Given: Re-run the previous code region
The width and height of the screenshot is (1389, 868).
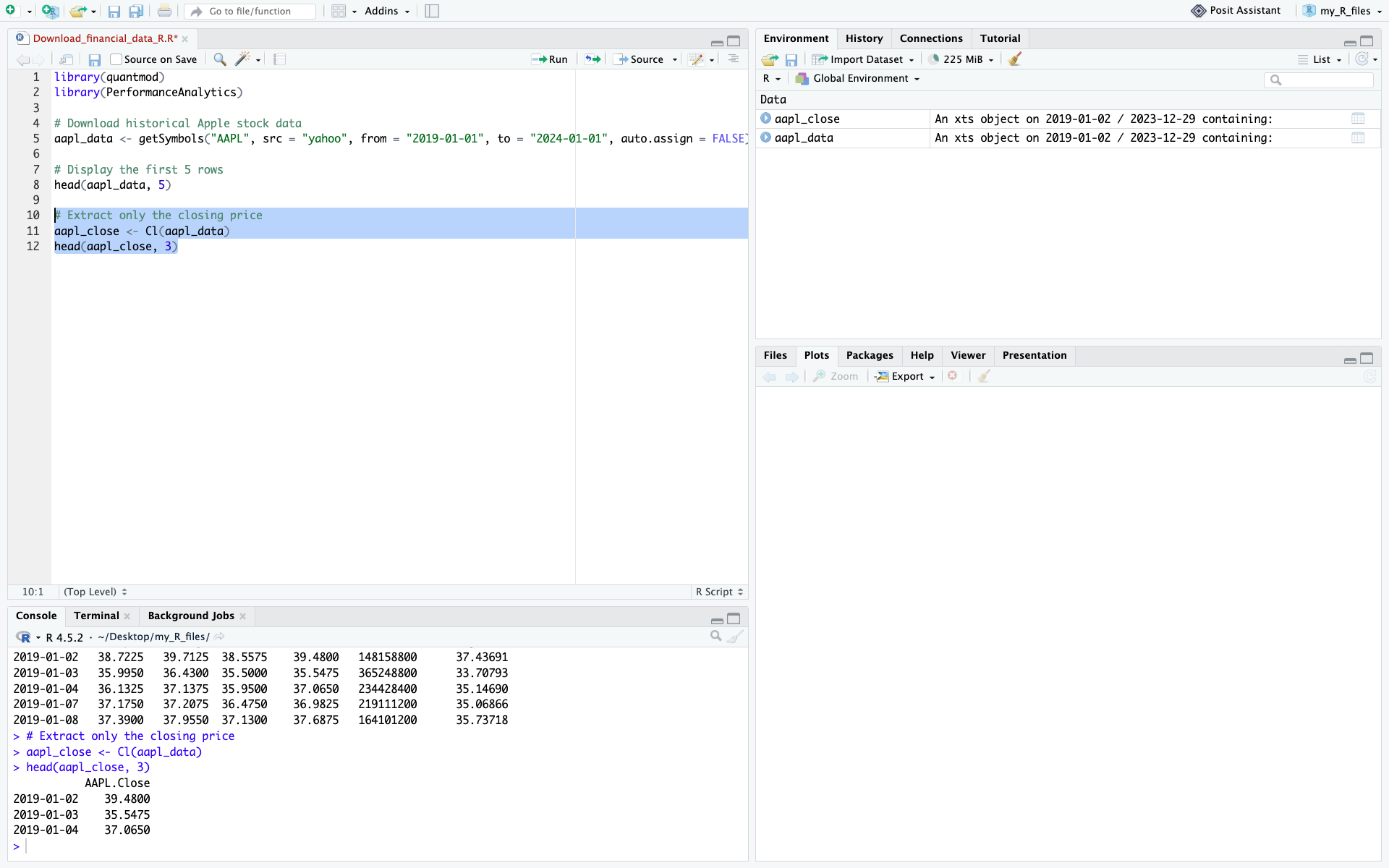Looking at the screenshot, I should [x=593, y=59].
